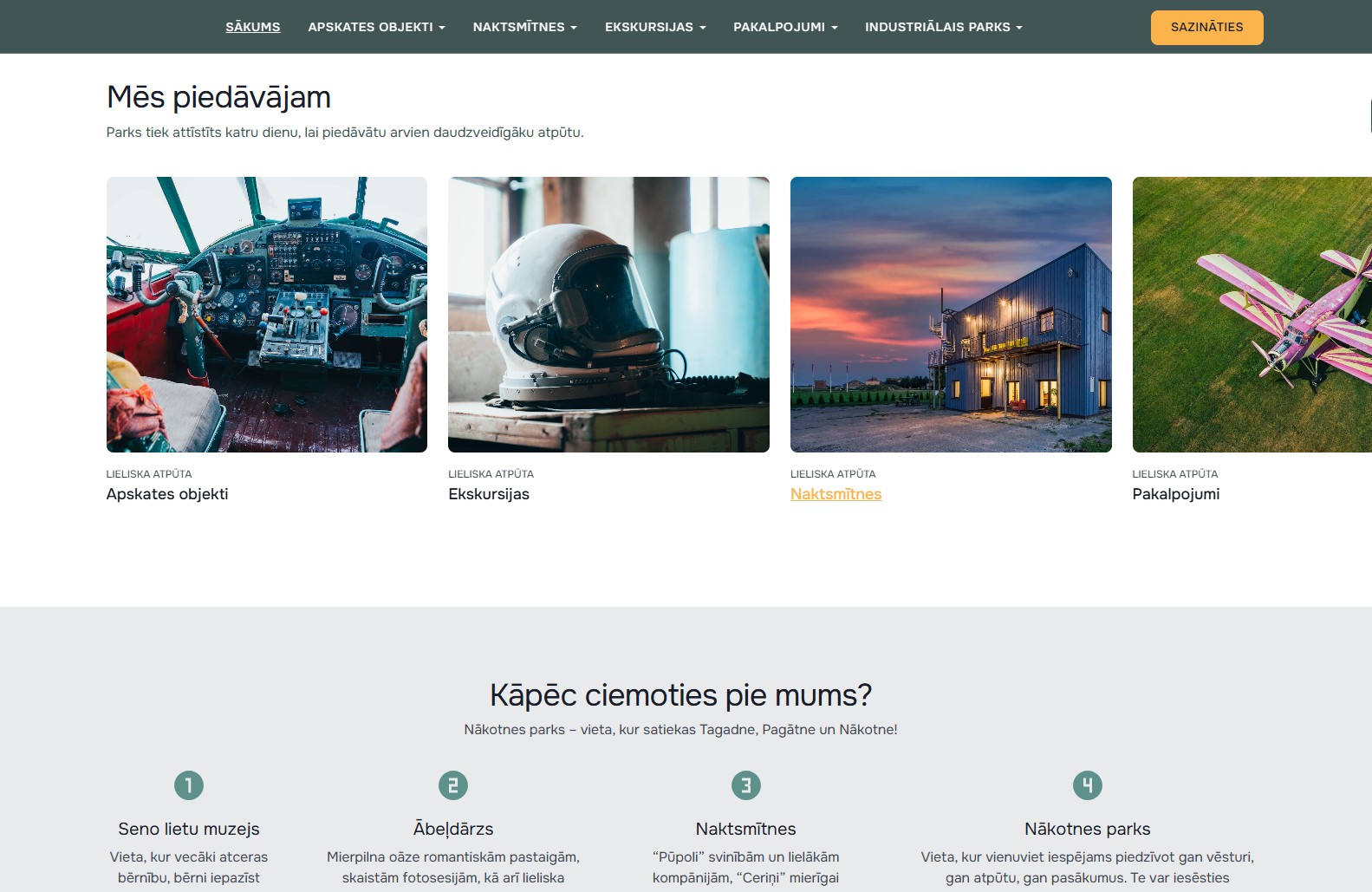Click the pink biplane aerial photo
Image resolution: width=1372 pixels, height=892 pixels.
click(x=1252, y=315)
